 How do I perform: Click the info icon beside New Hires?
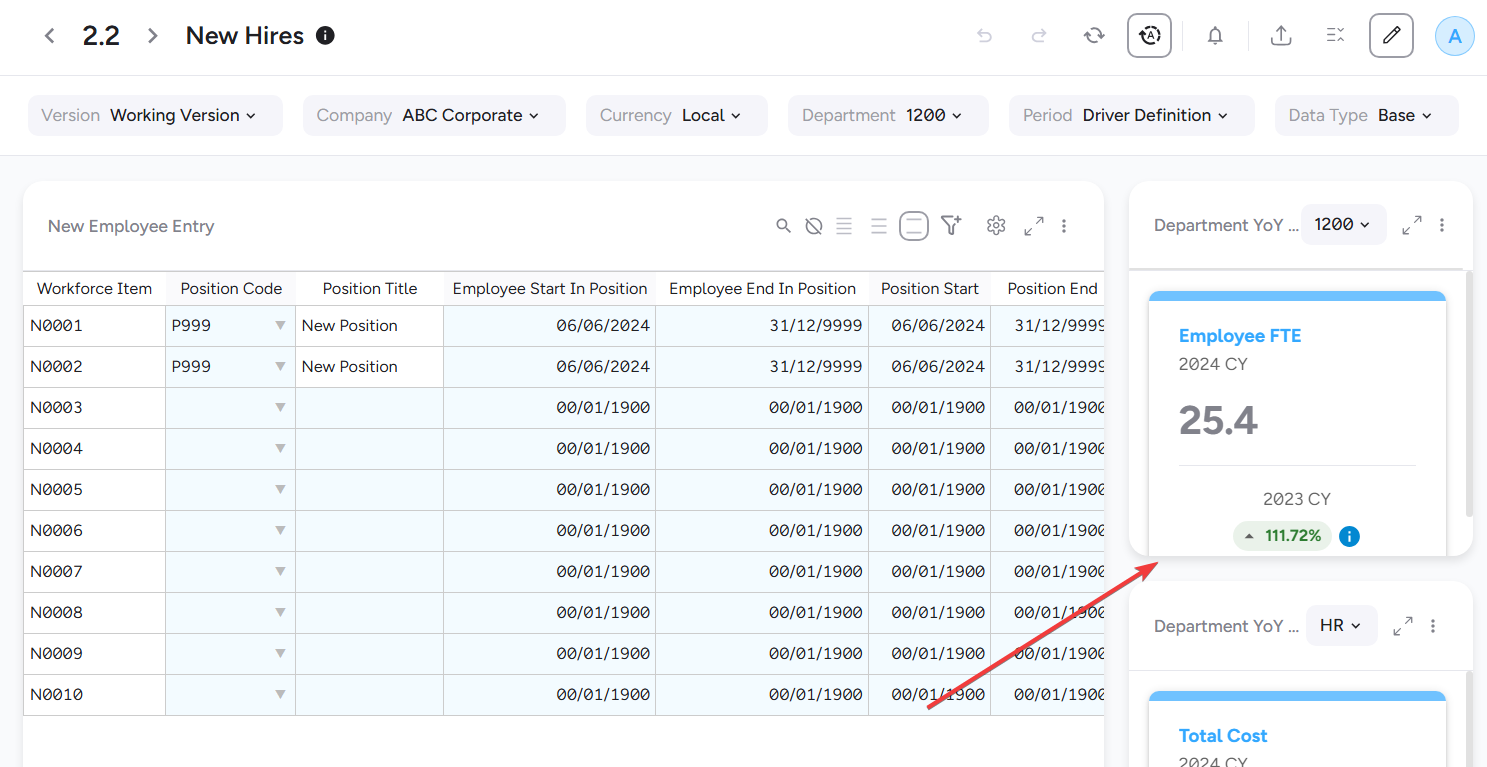(325, 36)
